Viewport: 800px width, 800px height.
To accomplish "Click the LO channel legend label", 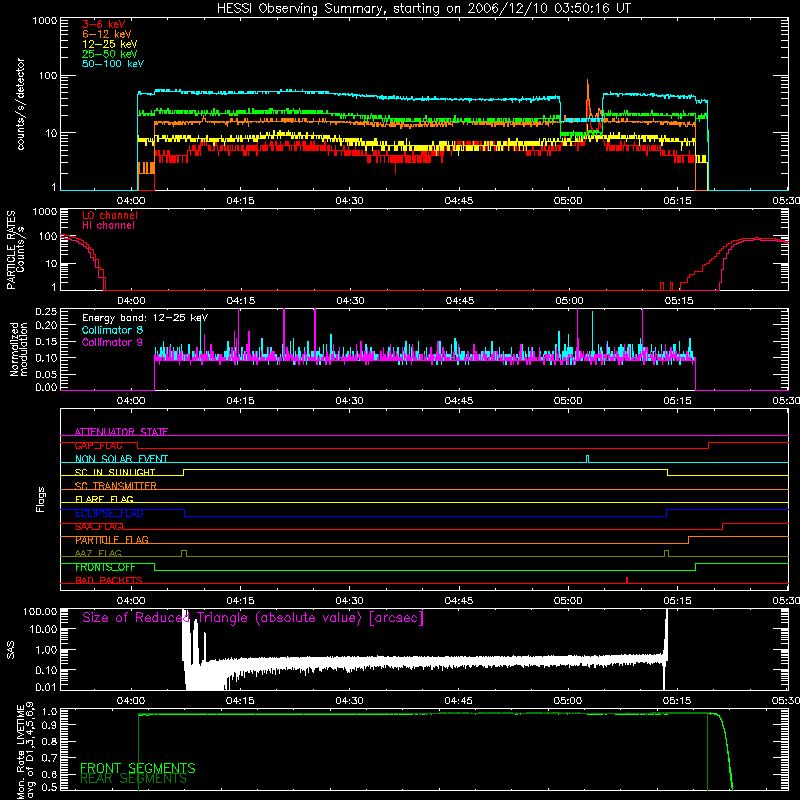I will tap(110, 215).
